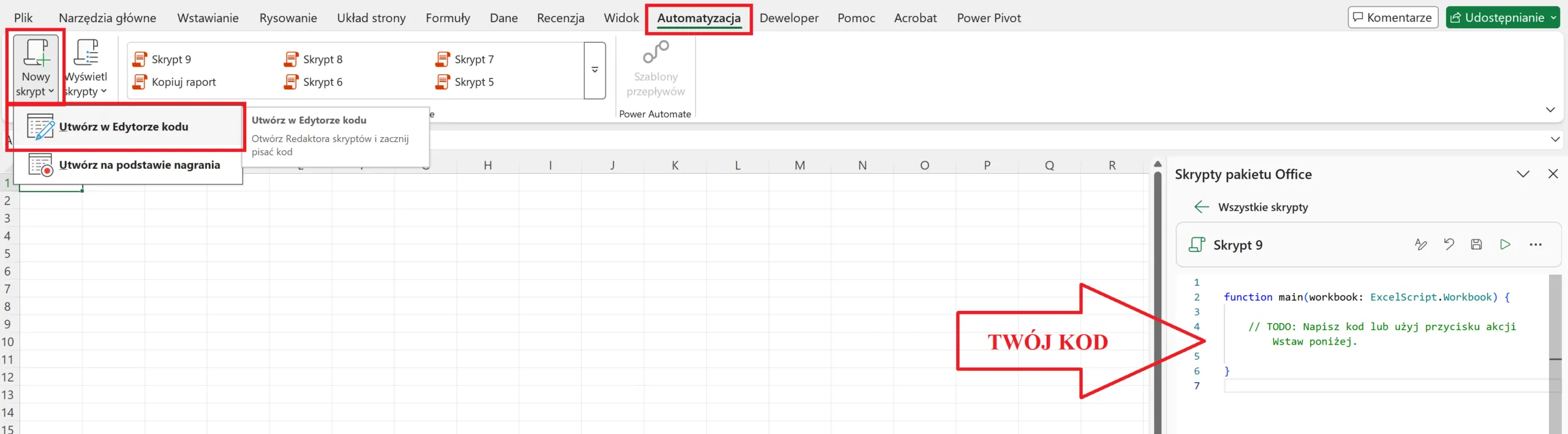The width and height of the screenshot is (1568, 434).
Task: Save the script using the disk icon
Action: click(1476, 245)
